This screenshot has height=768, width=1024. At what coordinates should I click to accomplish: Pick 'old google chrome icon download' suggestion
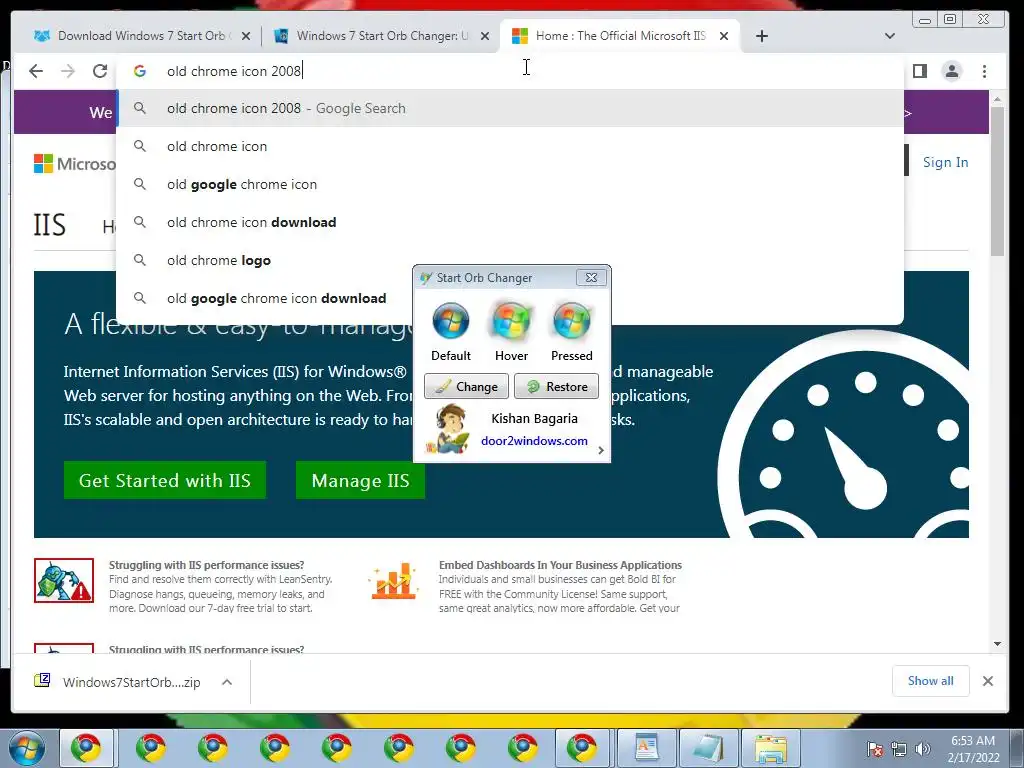[510, 298]
